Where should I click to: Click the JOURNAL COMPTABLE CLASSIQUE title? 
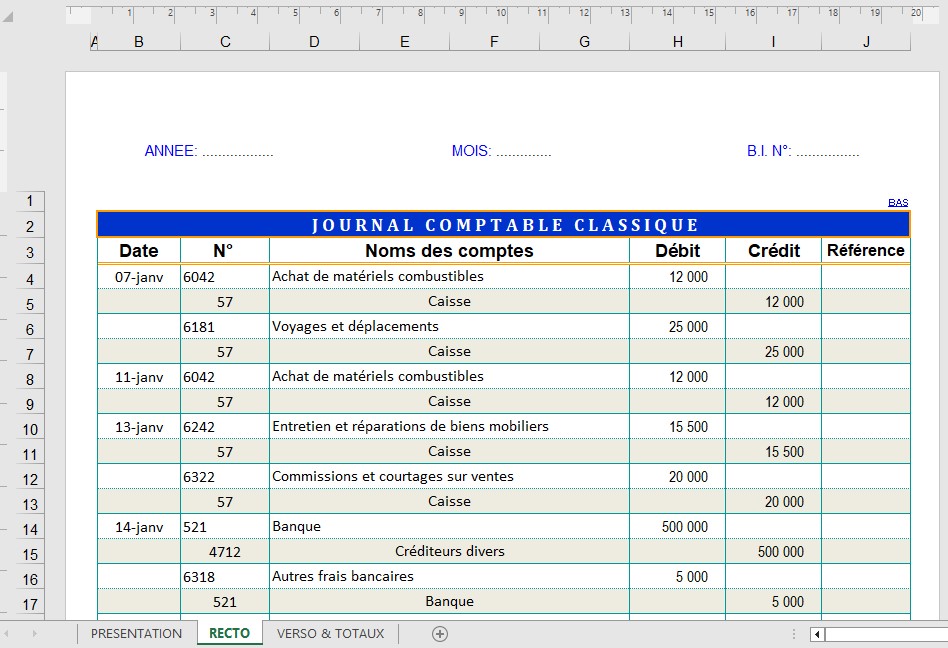click(504, 225)
